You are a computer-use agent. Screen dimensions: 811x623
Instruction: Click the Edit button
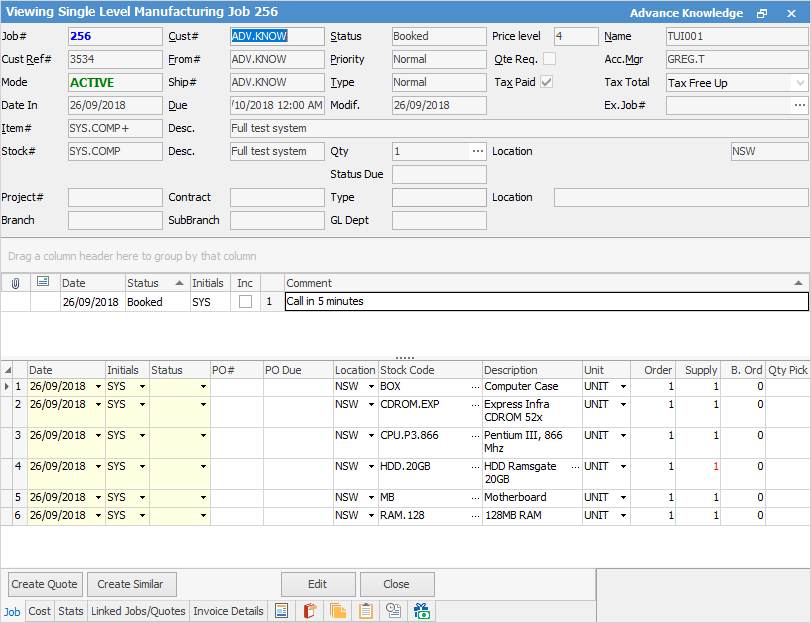coord(318,584)
